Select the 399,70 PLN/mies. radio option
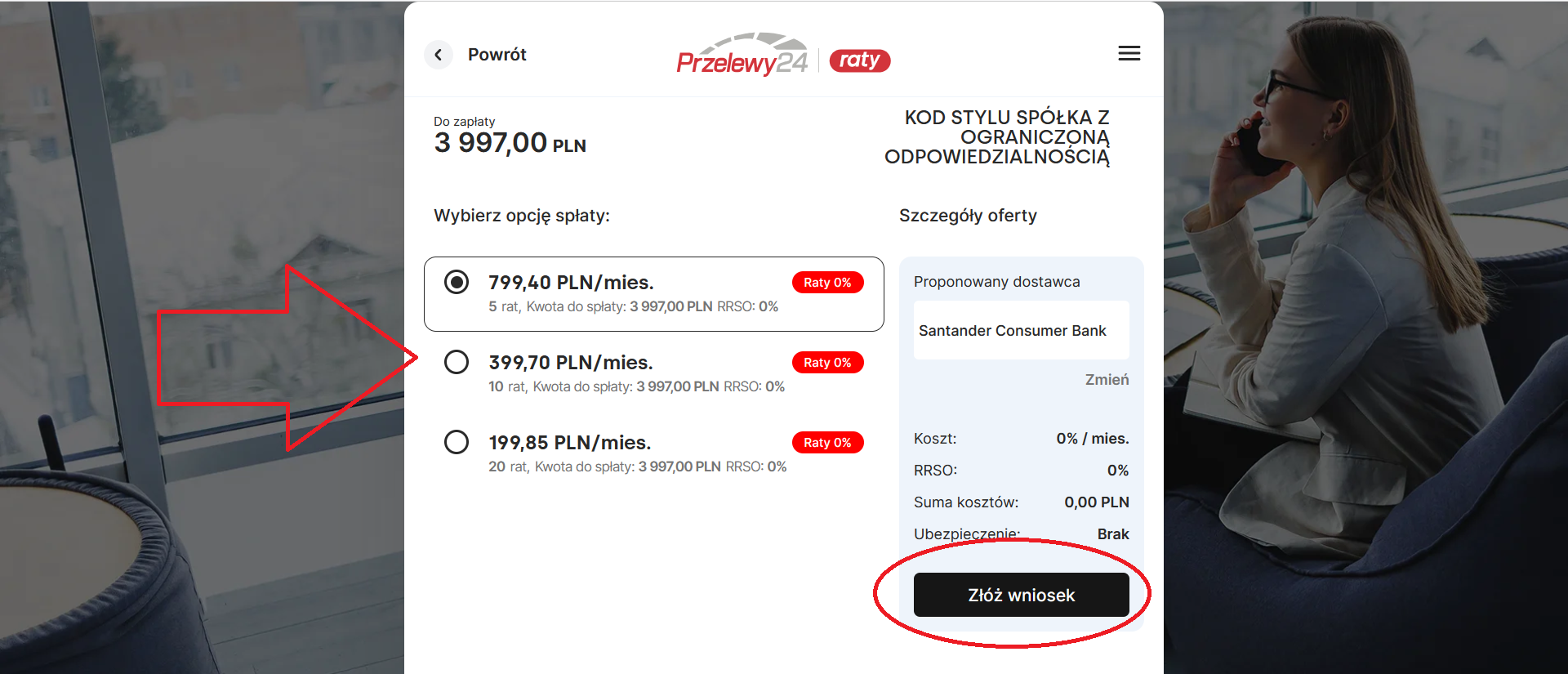The height and width of the screenshot is (674, 1568). coord(457,362)
